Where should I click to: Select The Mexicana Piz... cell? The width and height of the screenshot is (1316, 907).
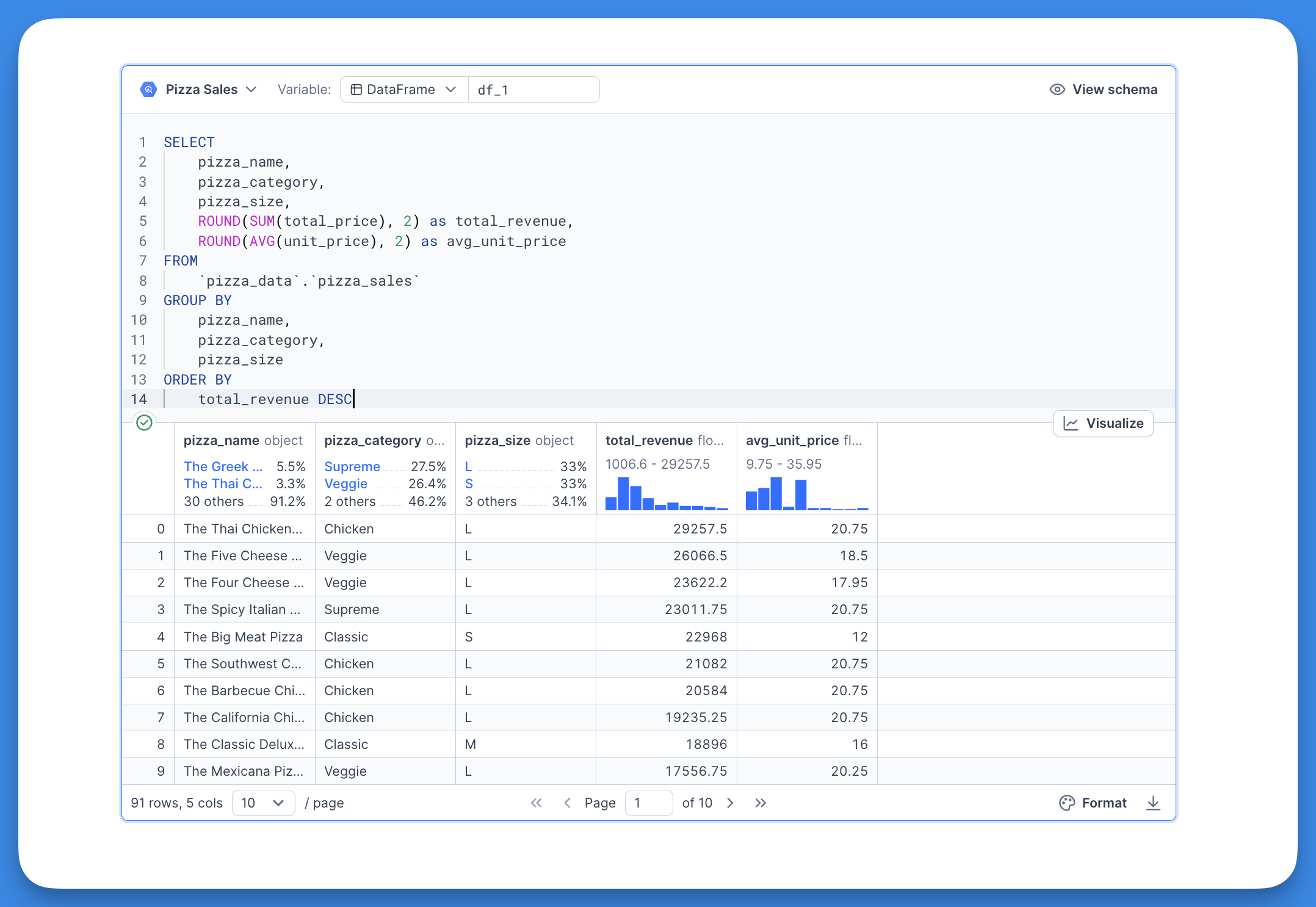pos(244,771)
